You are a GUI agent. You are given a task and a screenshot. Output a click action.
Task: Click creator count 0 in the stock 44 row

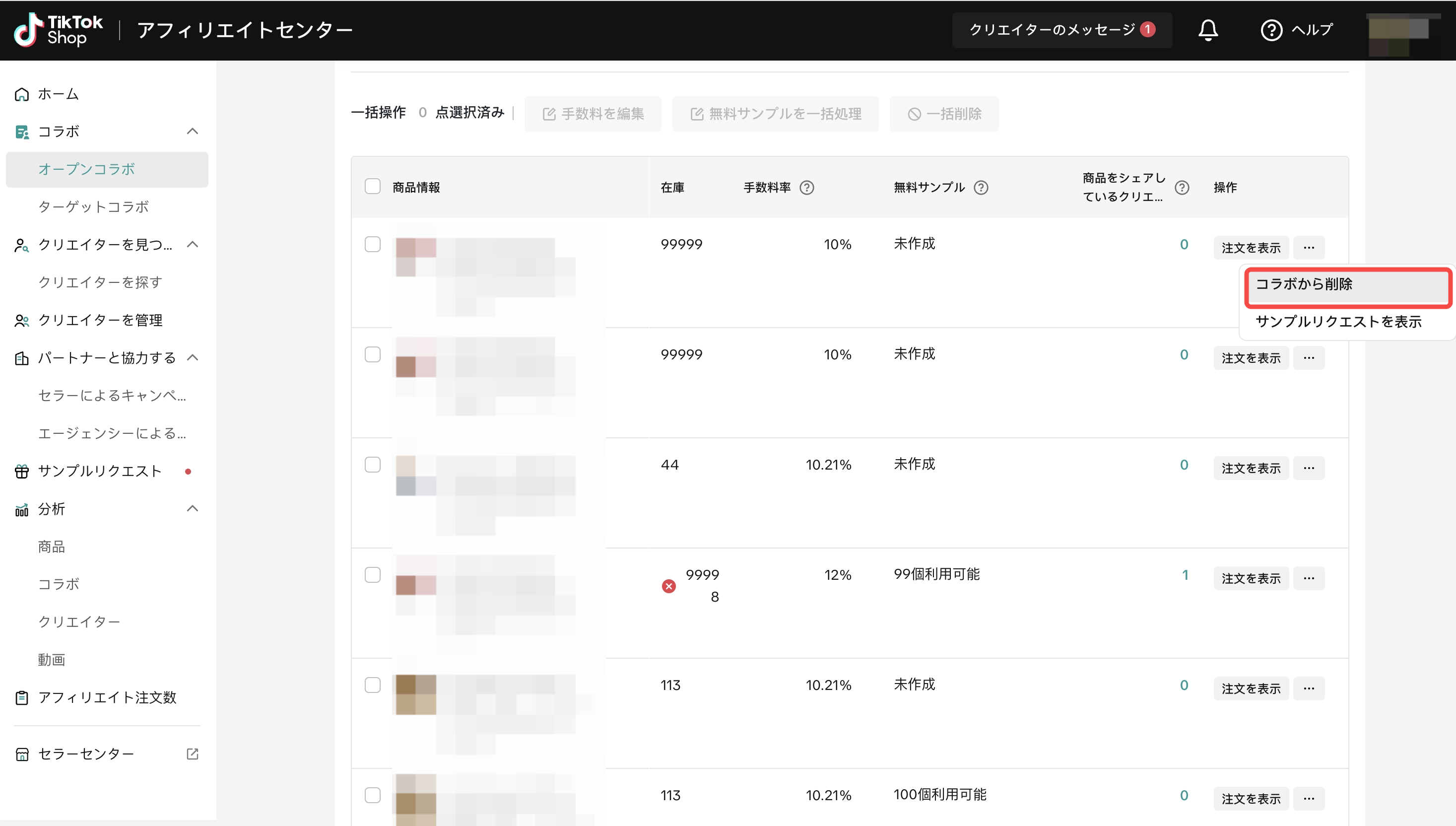pos(1184,465)
